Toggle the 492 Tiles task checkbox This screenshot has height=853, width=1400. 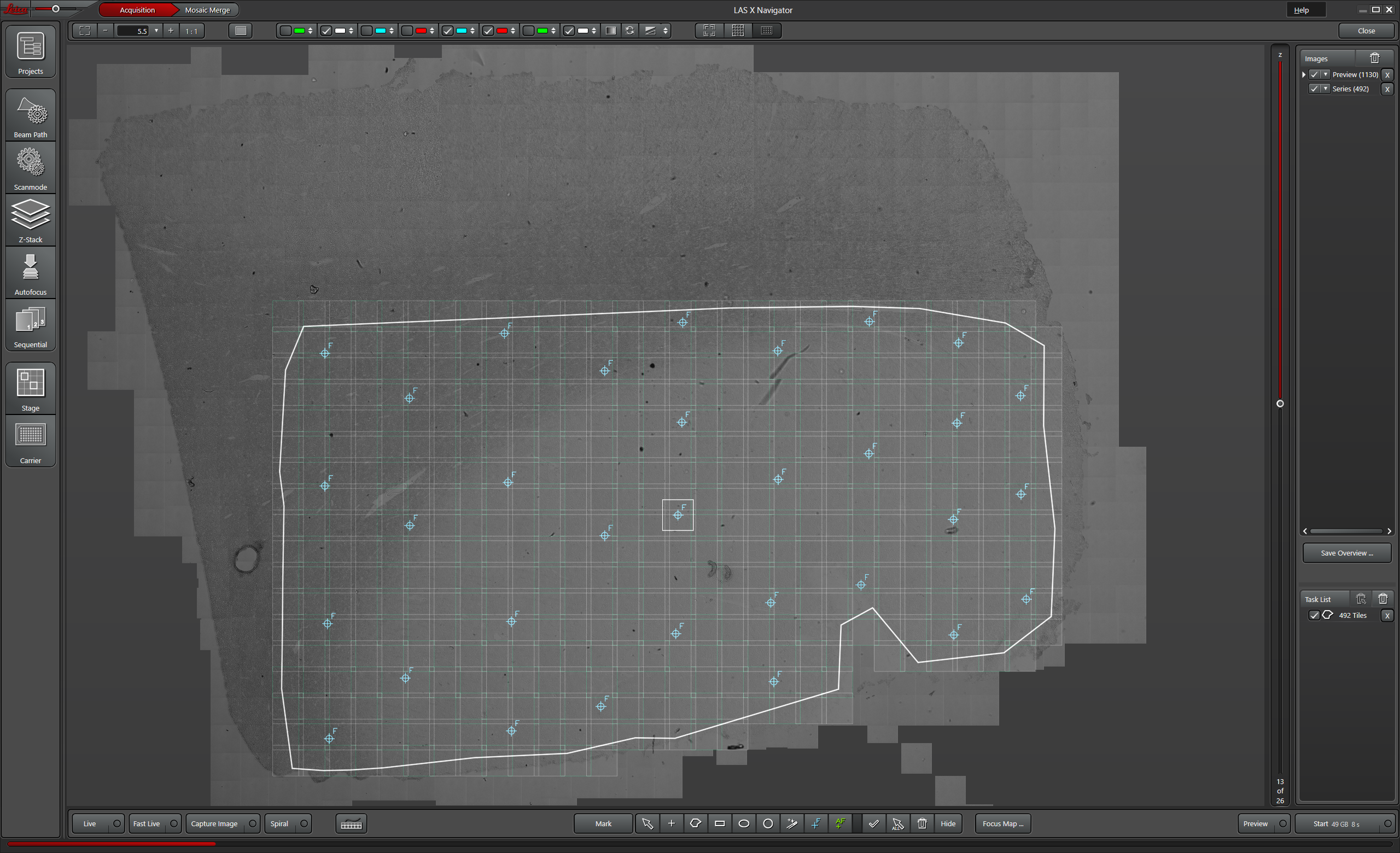tap(1314, 615)
